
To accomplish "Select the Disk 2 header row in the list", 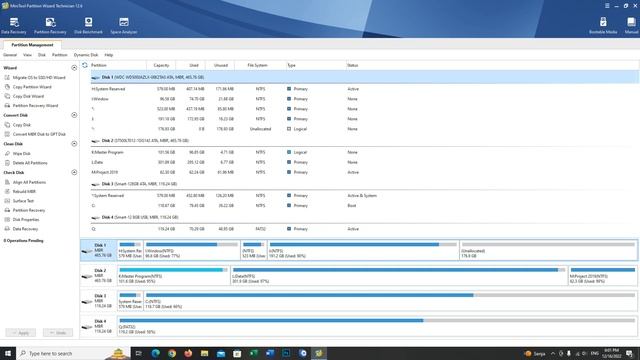I will 364,140.
